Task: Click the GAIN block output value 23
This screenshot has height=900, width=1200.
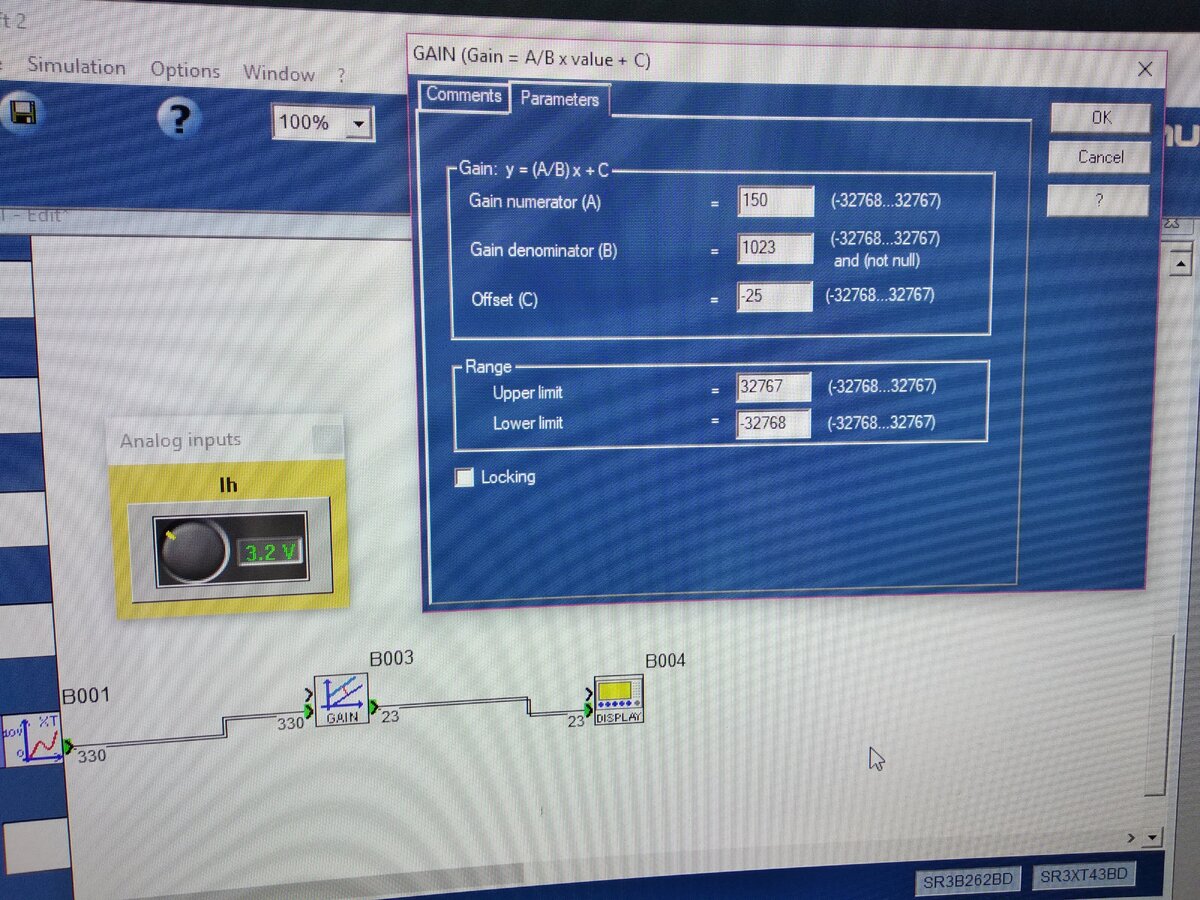Action: 390,716
